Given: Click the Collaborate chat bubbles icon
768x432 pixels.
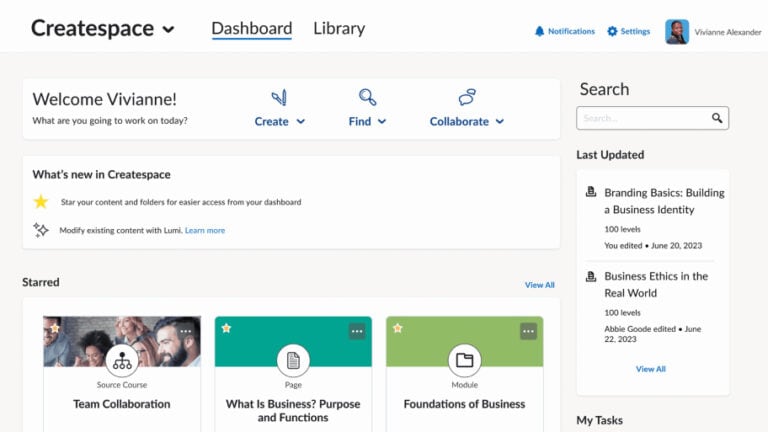Looking at the screenshot, I should [x=467, y=97].
